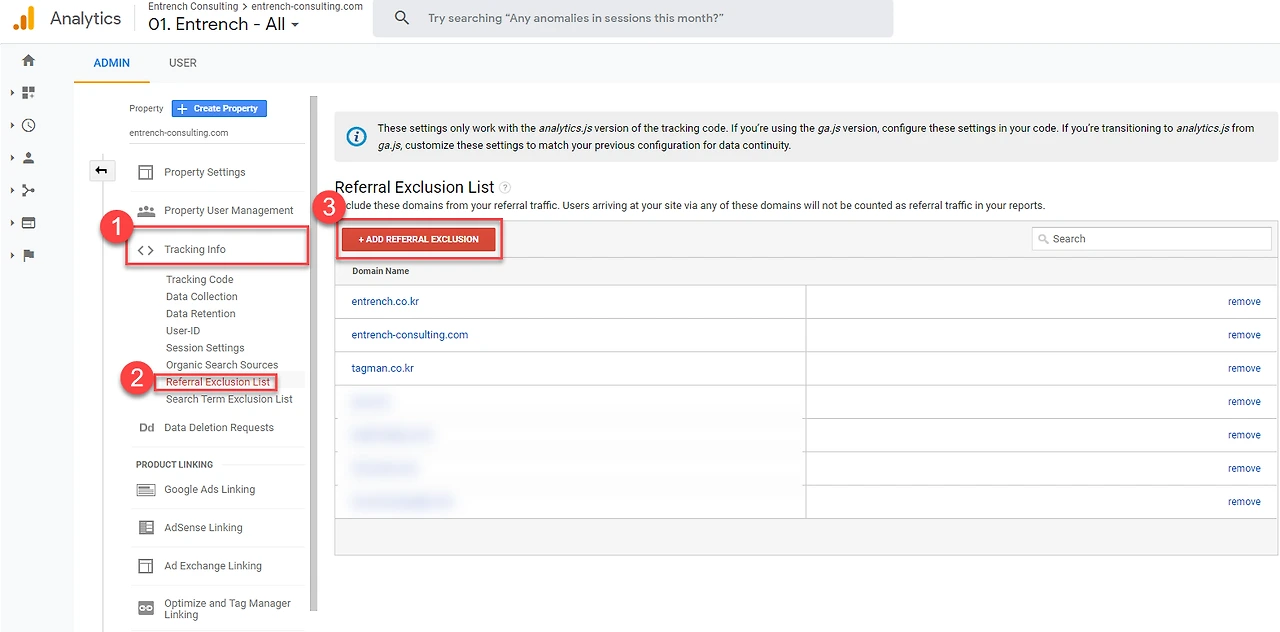Open Conversions flag icon in left rail
This screenshot has width=1280, height=632.
click(28, 255)
